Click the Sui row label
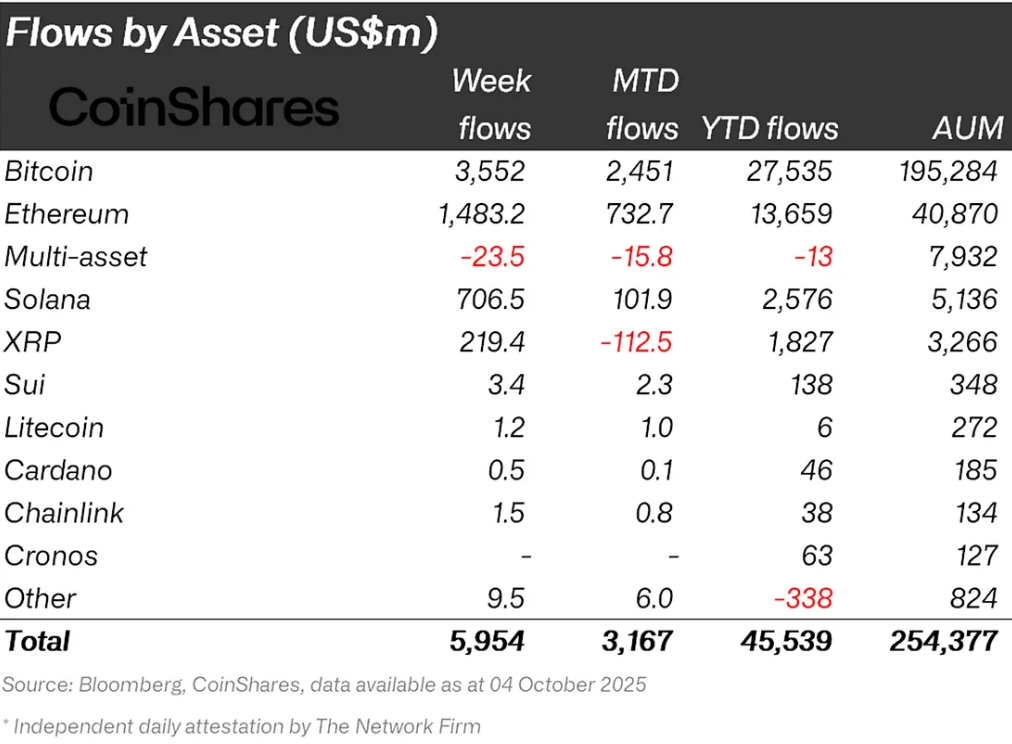The width and height of the screenshot is (1012, 744). pos(25,385)
